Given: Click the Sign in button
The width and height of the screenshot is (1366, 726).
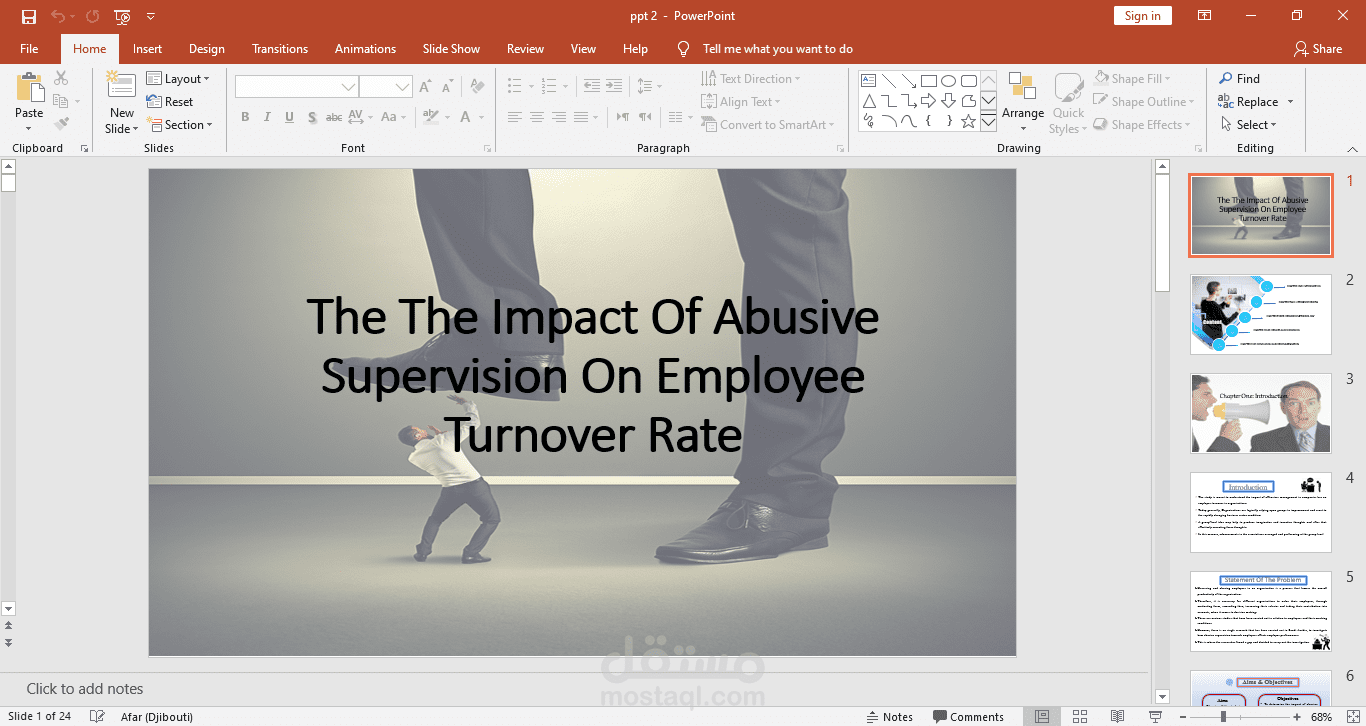Looking at the screenshot, I should 1142,16.
